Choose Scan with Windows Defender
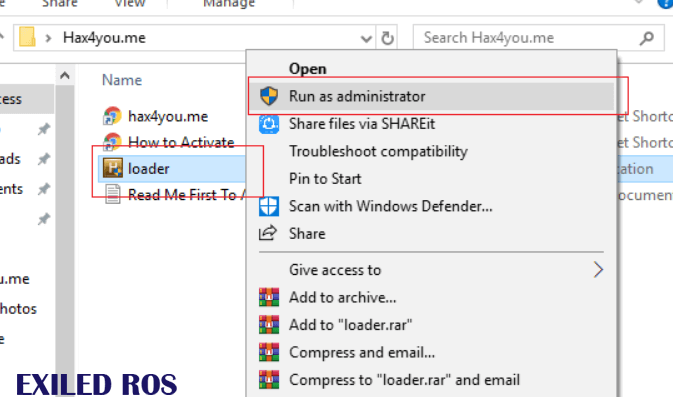 (391, 206)
